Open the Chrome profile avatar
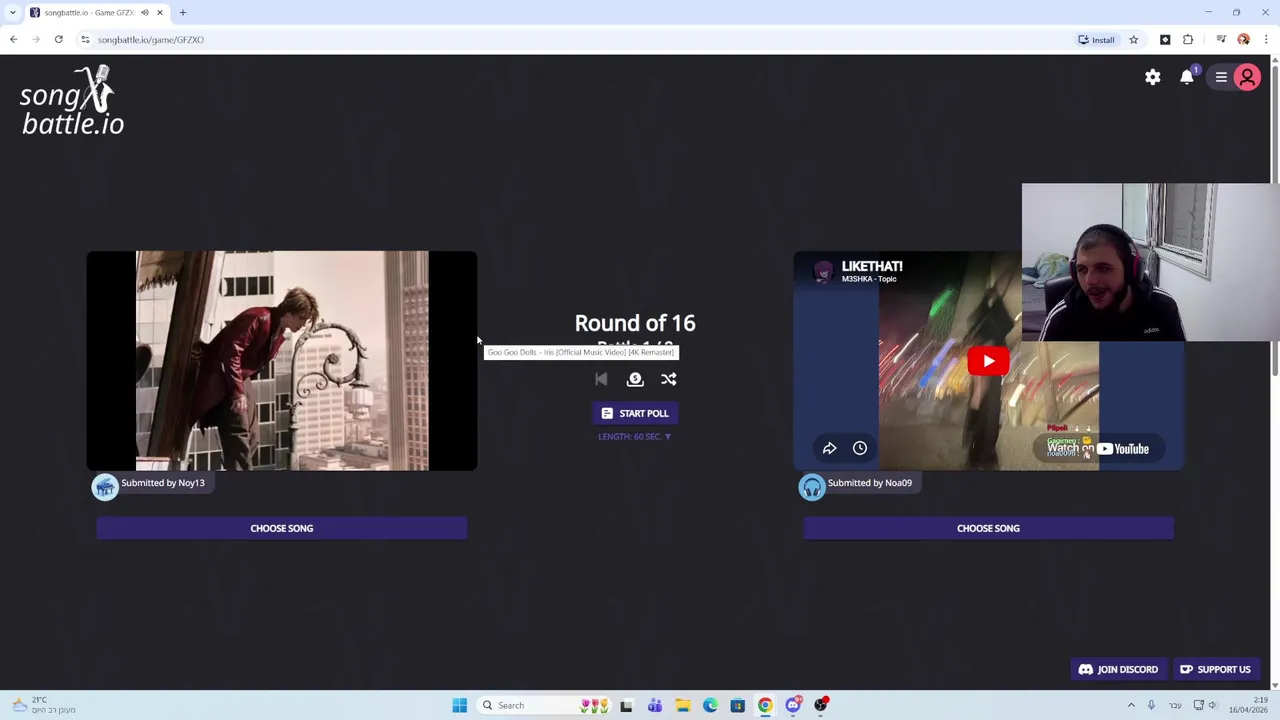This screenshot has height=720, width=1280. [1244, 40]
